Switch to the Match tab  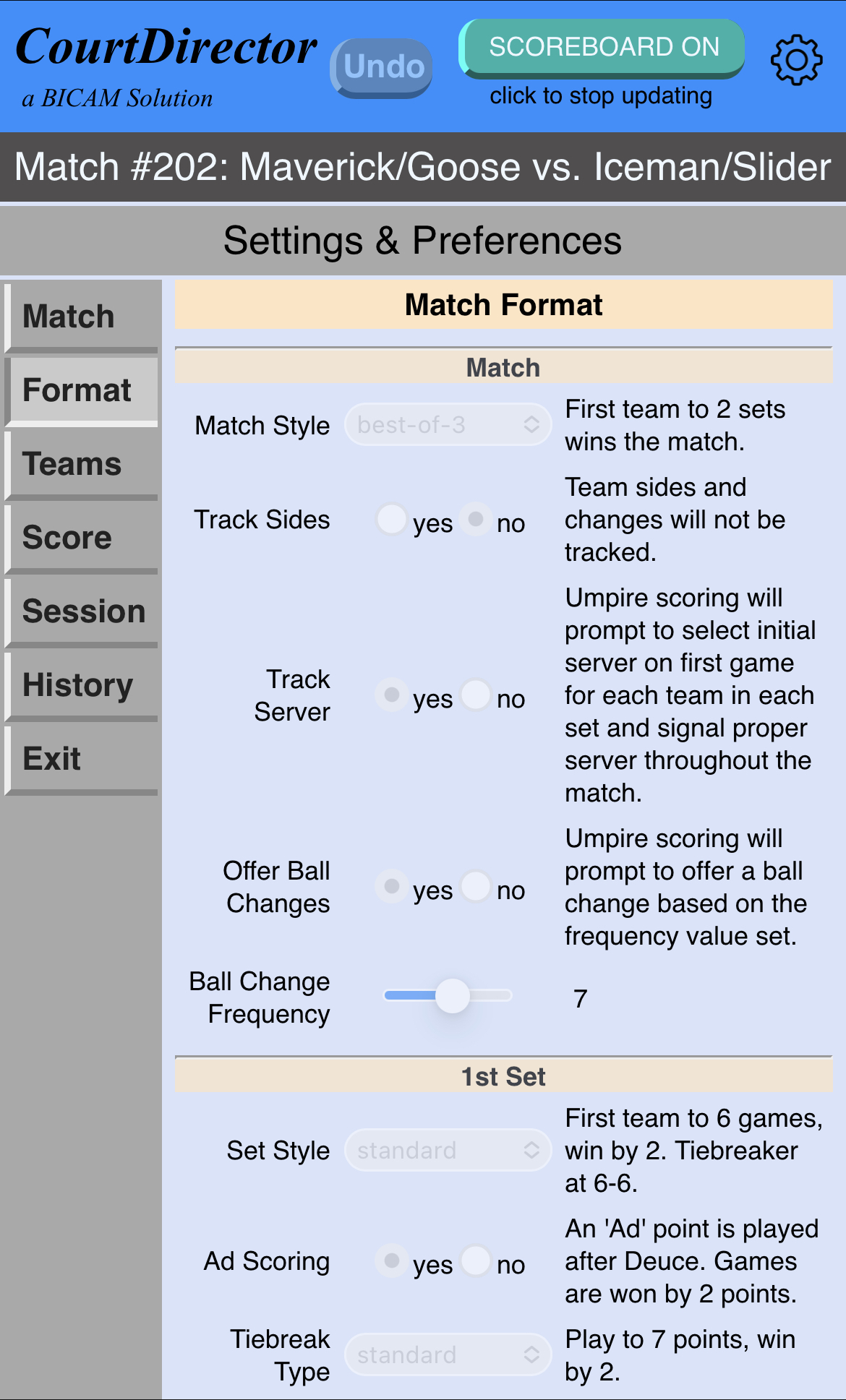pos(82,317)
